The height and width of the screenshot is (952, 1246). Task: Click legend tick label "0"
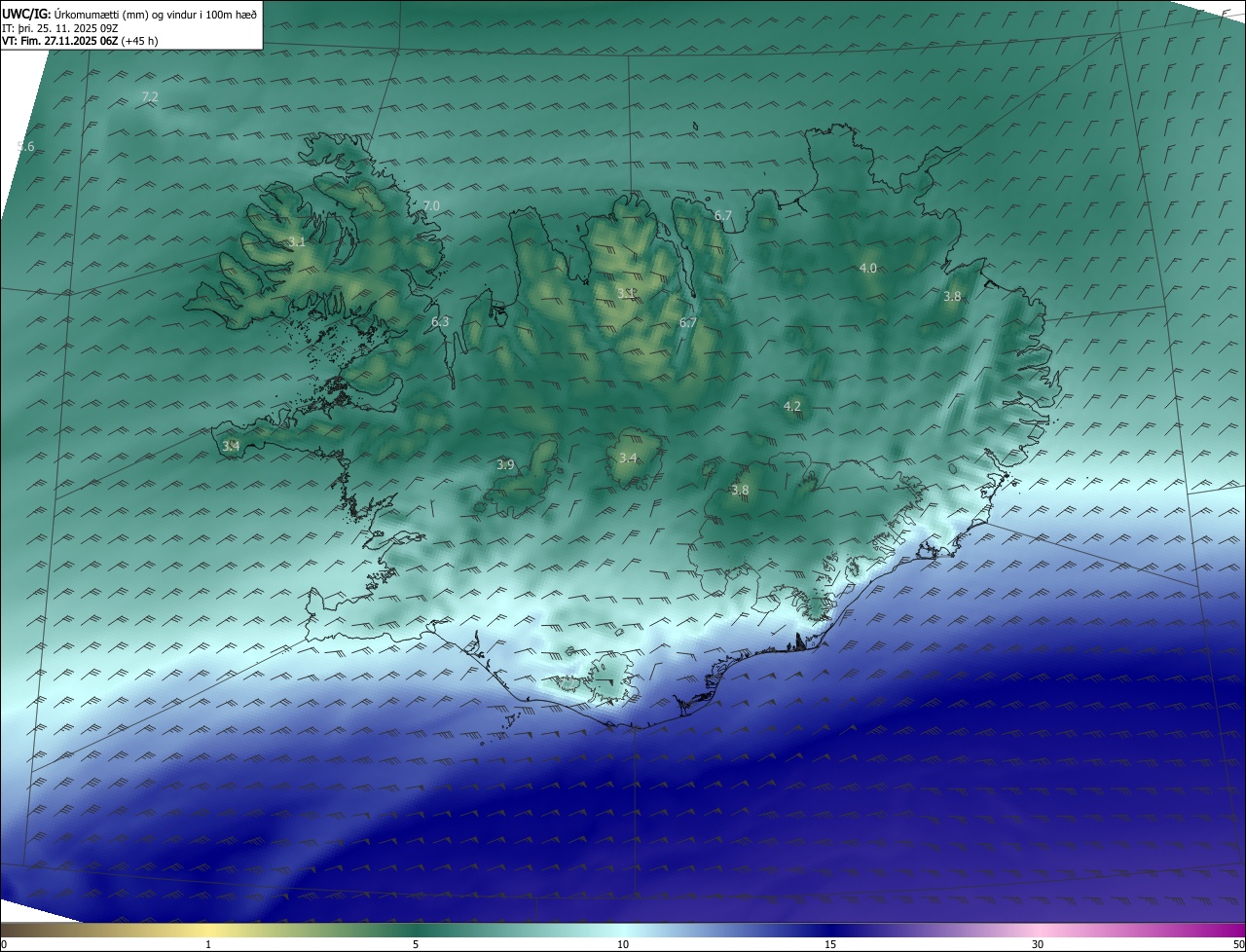[4, 944]
